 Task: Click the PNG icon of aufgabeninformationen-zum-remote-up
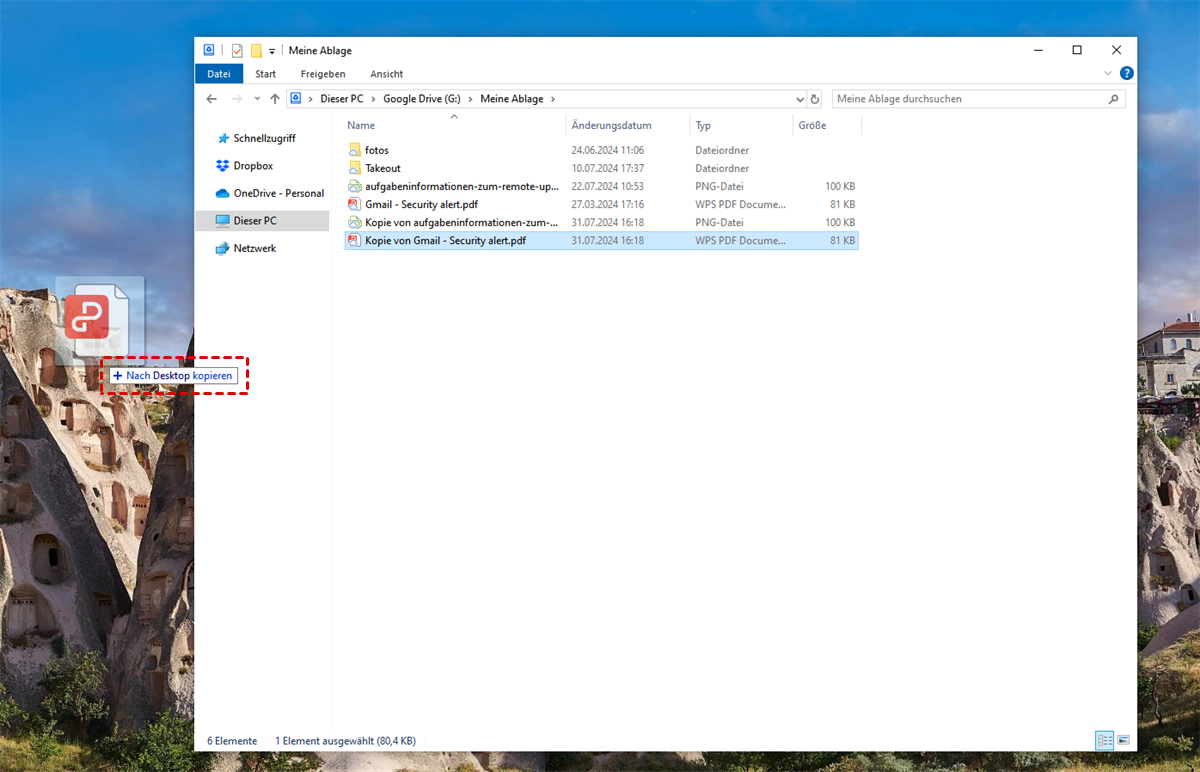[354, 186]
